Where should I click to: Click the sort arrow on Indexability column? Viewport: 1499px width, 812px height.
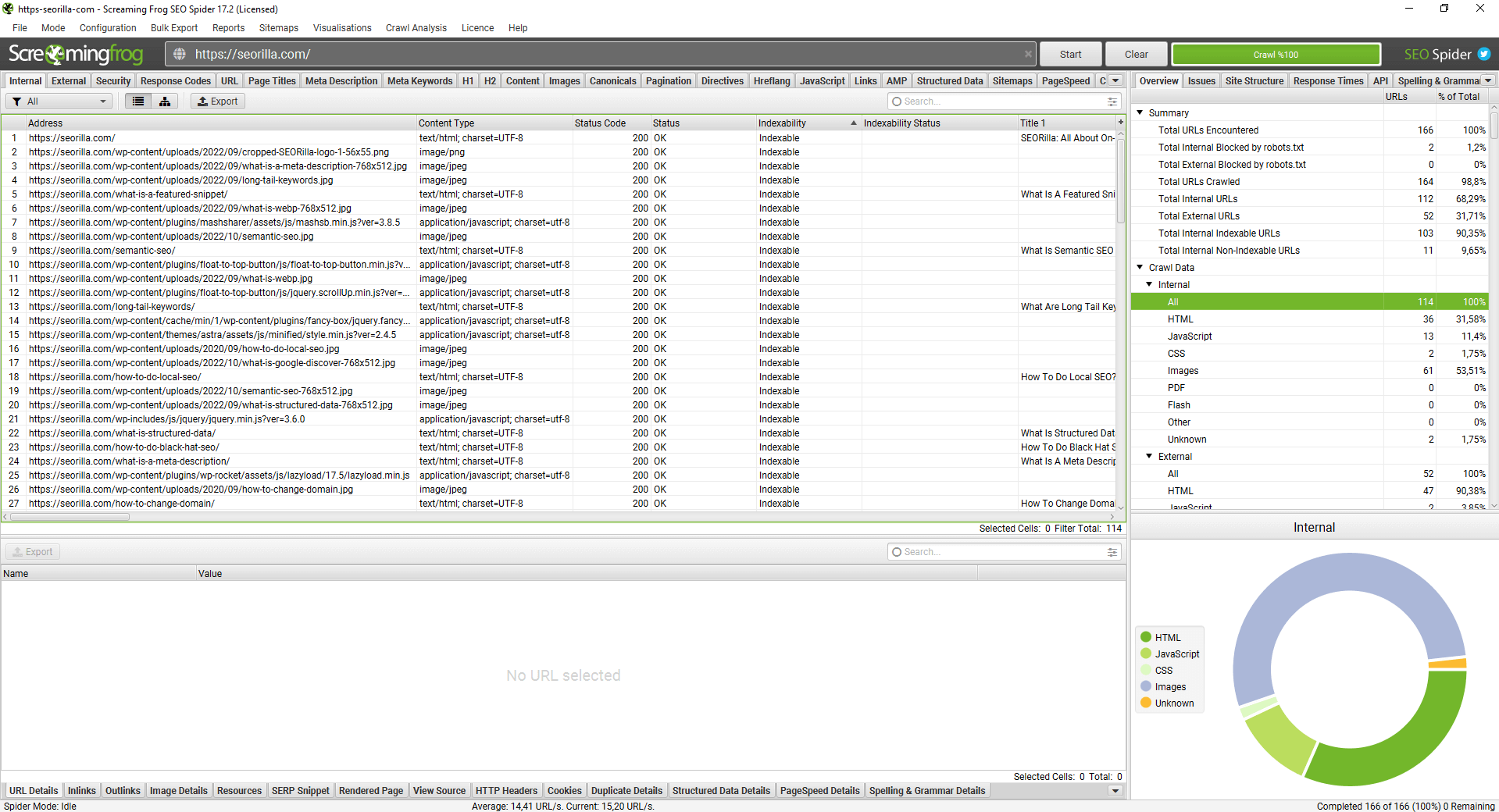(853, 123)
